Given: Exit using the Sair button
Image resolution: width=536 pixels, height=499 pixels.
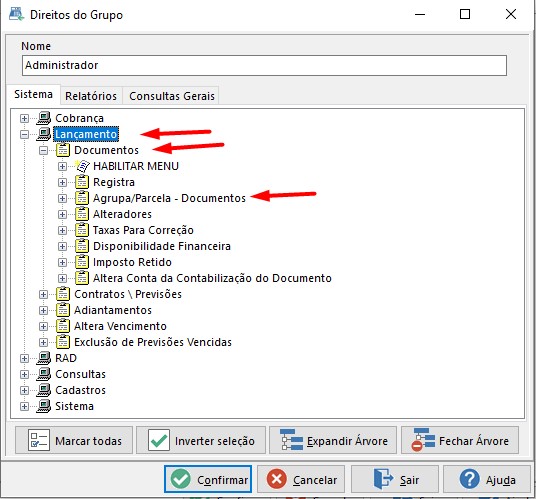Looking at the screenshot, I should tap(395, 479).
